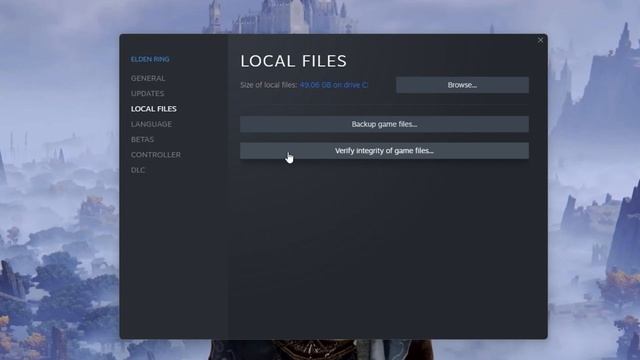
Task: Open the Language settings tab
Action: 151,124
